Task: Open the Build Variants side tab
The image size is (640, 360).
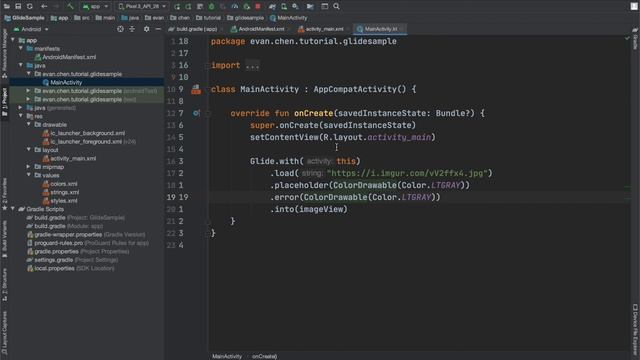Action: pyautogui.click(x=4, y=239)
